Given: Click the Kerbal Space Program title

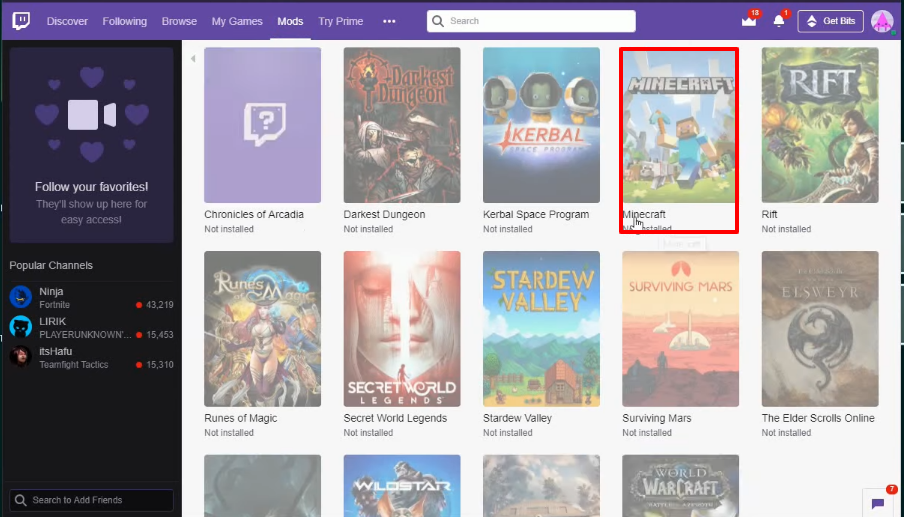Looking at the screenshot, I should 536,214.
